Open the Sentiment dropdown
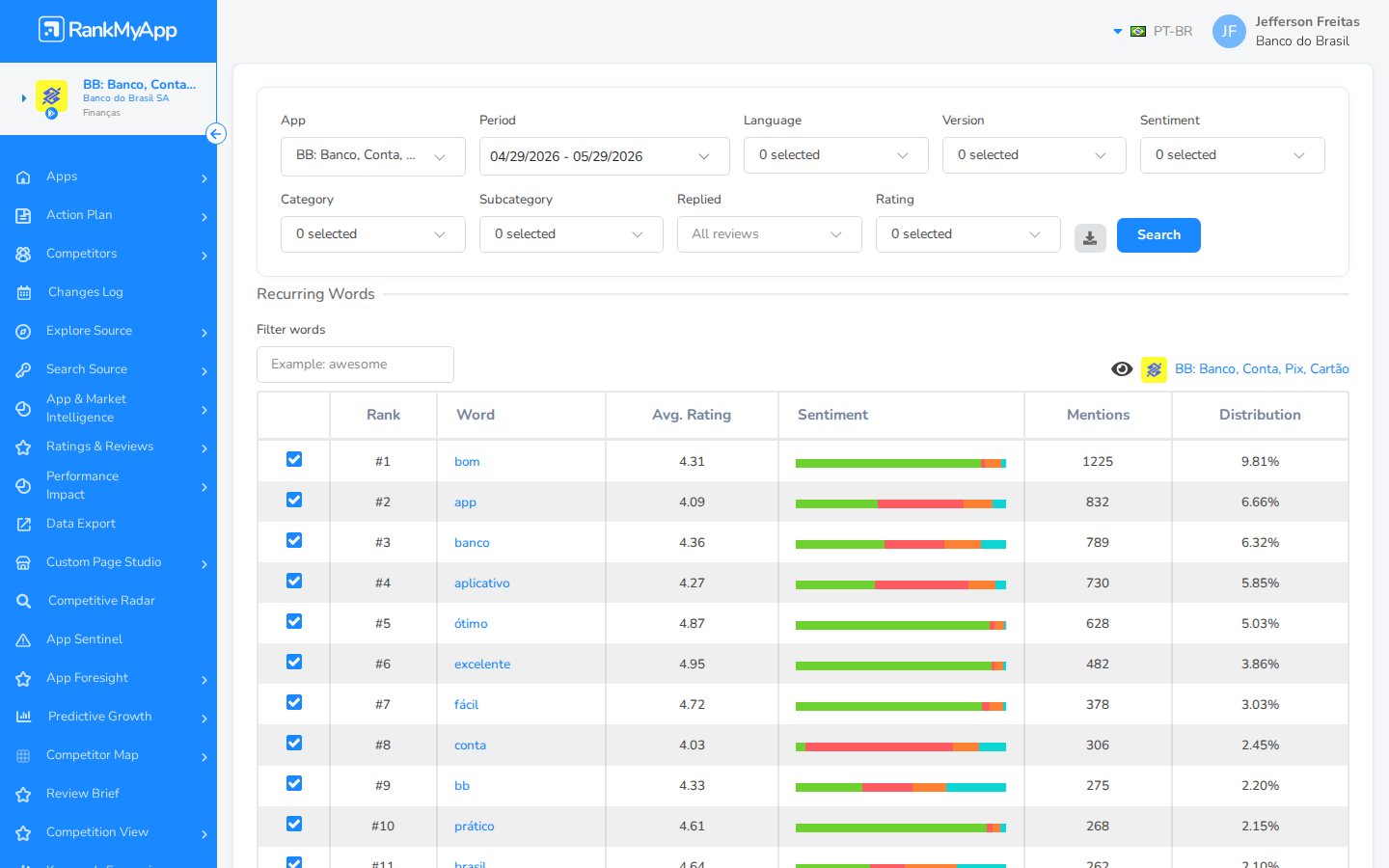This screenshot has height=868, width=1389. (x=1232, y=155)
